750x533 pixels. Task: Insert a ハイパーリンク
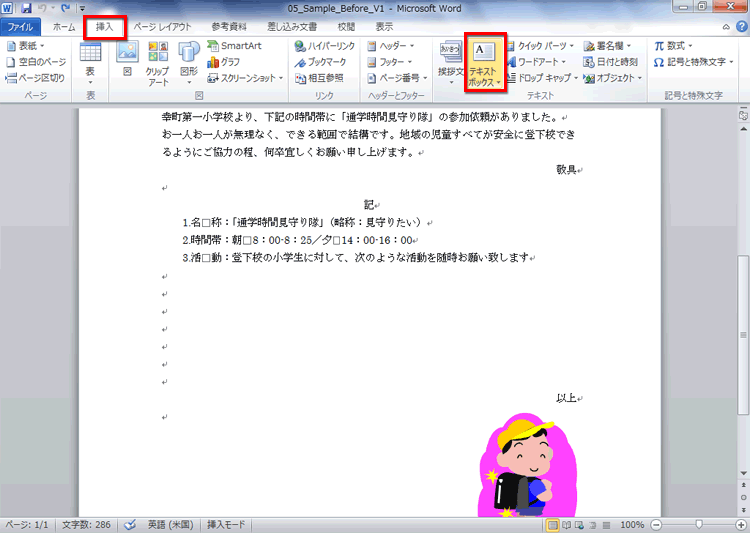point(325,46)
